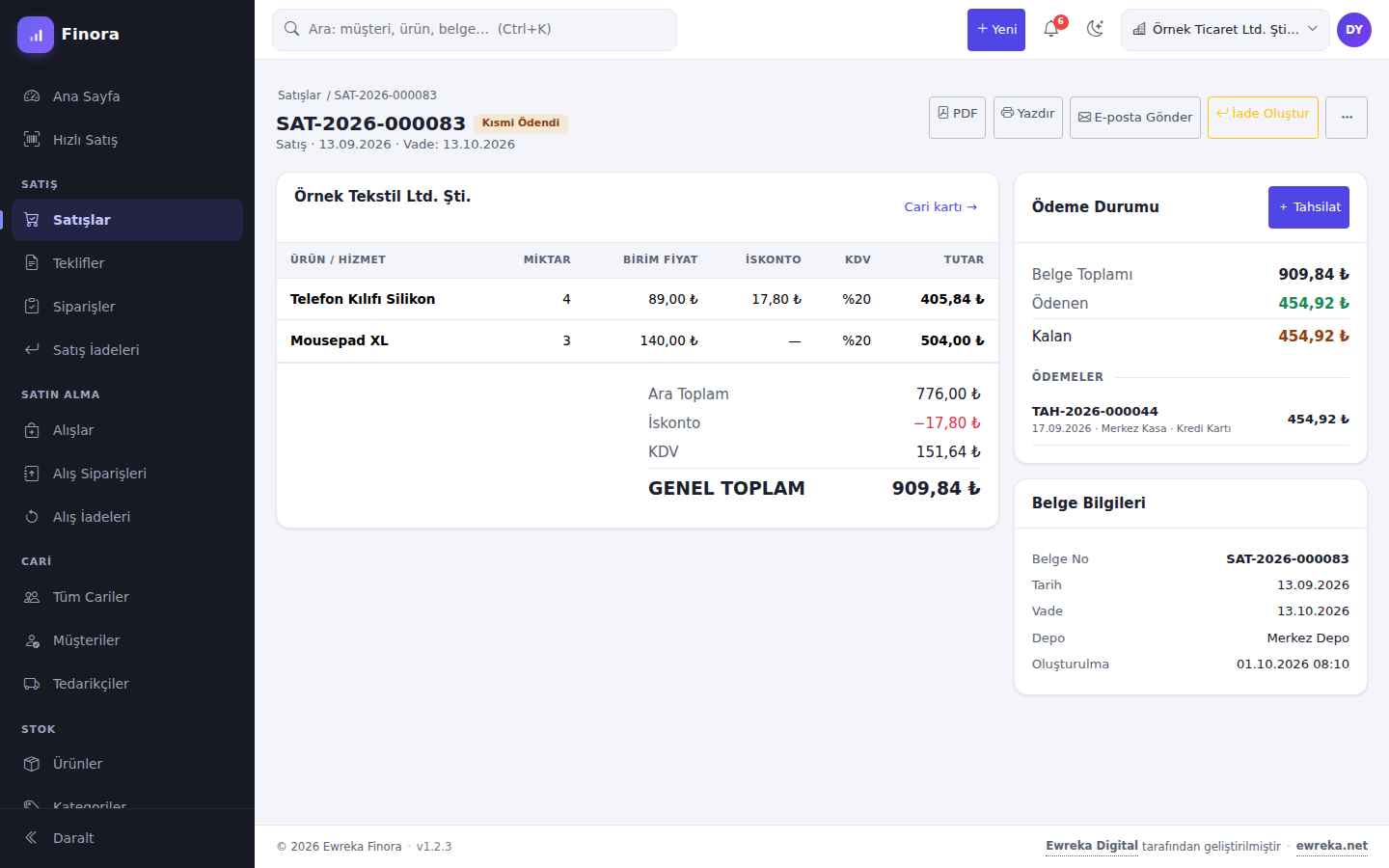Screen dimensions: 1389x868
Task: Select the Telefon Kılıfı Silikon row
Action: (x=638, y=299)
